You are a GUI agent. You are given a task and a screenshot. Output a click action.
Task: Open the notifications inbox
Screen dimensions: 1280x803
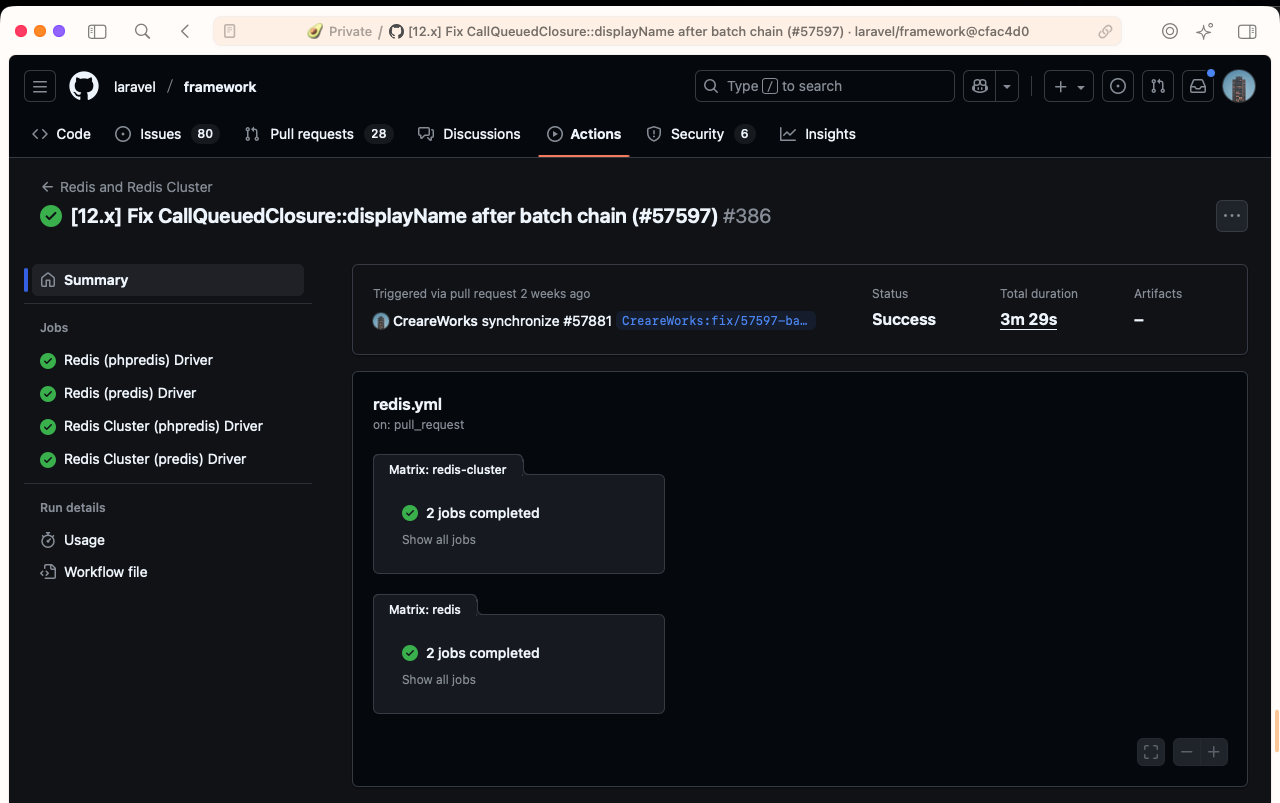[x=1198, y=87]
